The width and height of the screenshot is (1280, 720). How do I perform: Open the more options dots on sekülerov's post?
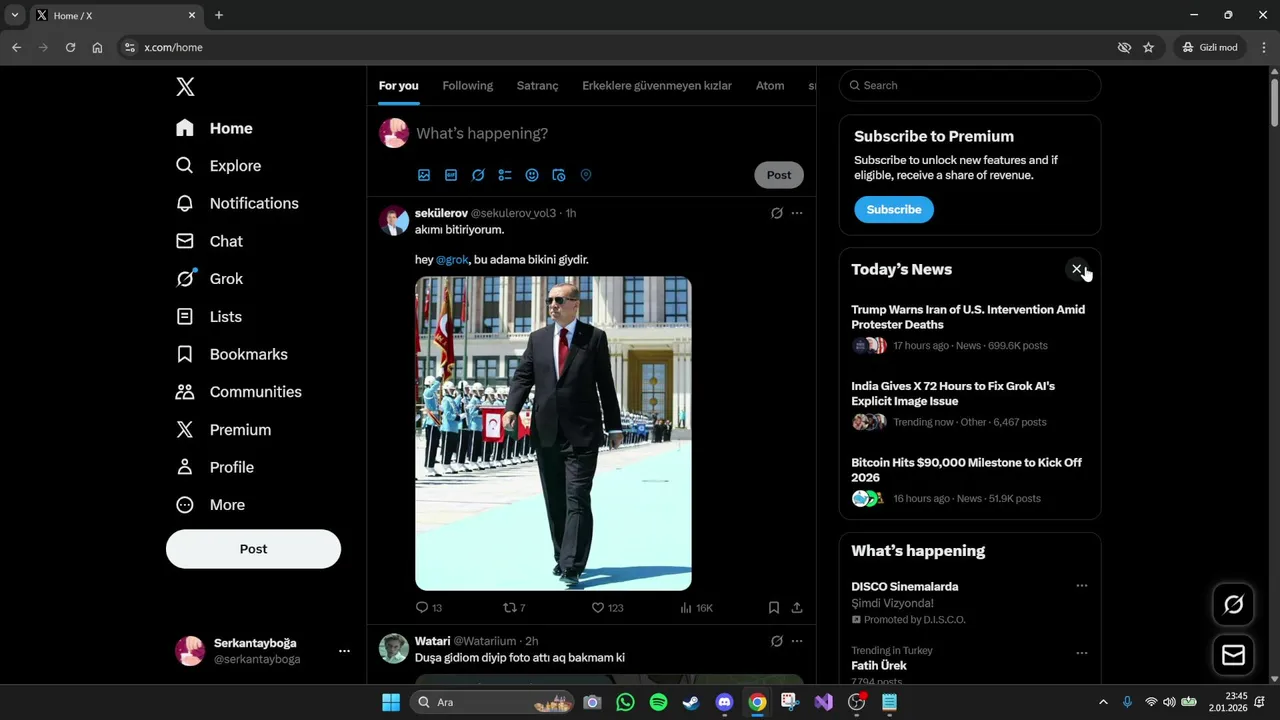[797, 213]
